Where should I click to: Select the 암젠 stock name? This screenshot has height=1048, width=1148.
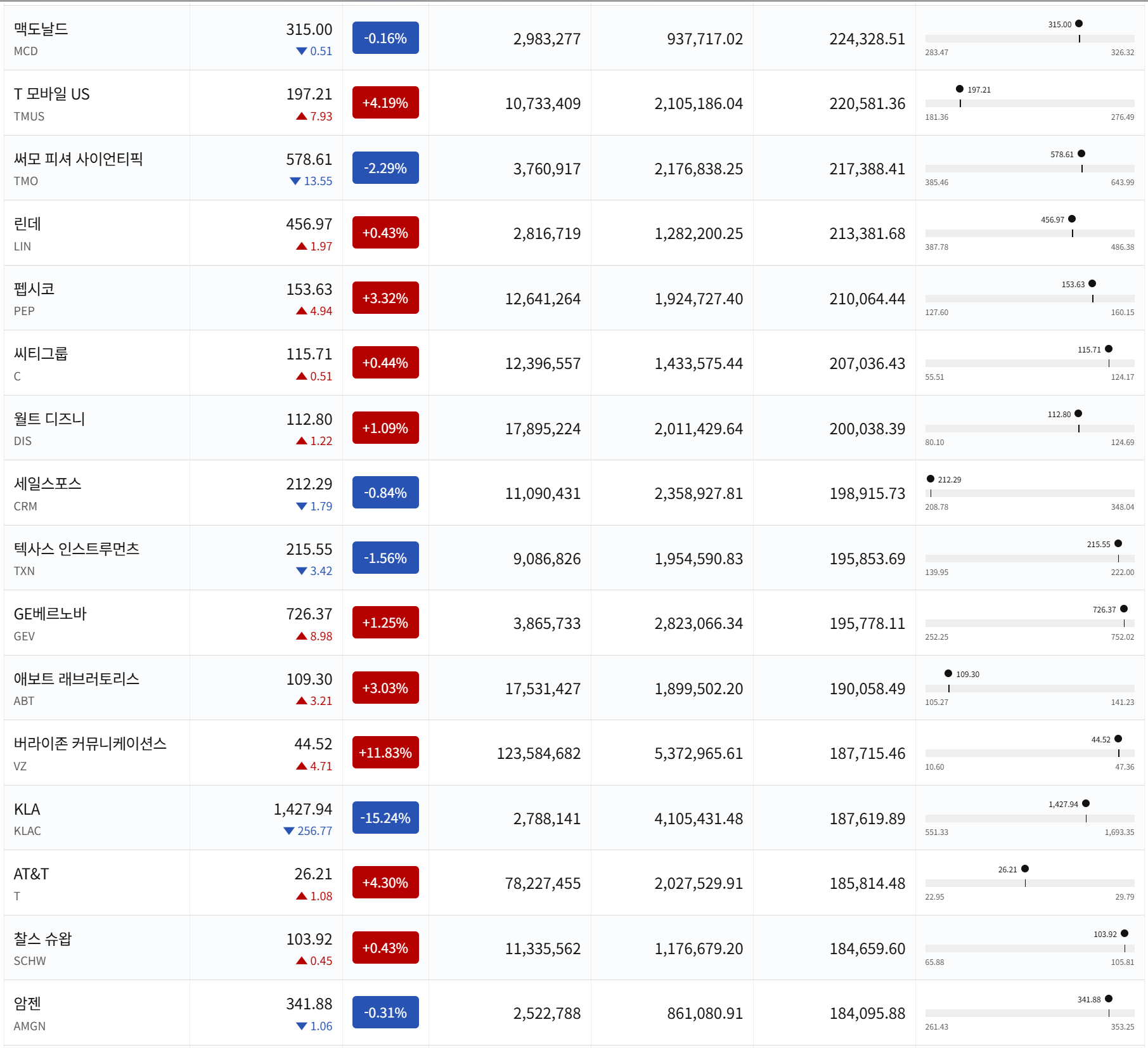[x=27, y=1004]
